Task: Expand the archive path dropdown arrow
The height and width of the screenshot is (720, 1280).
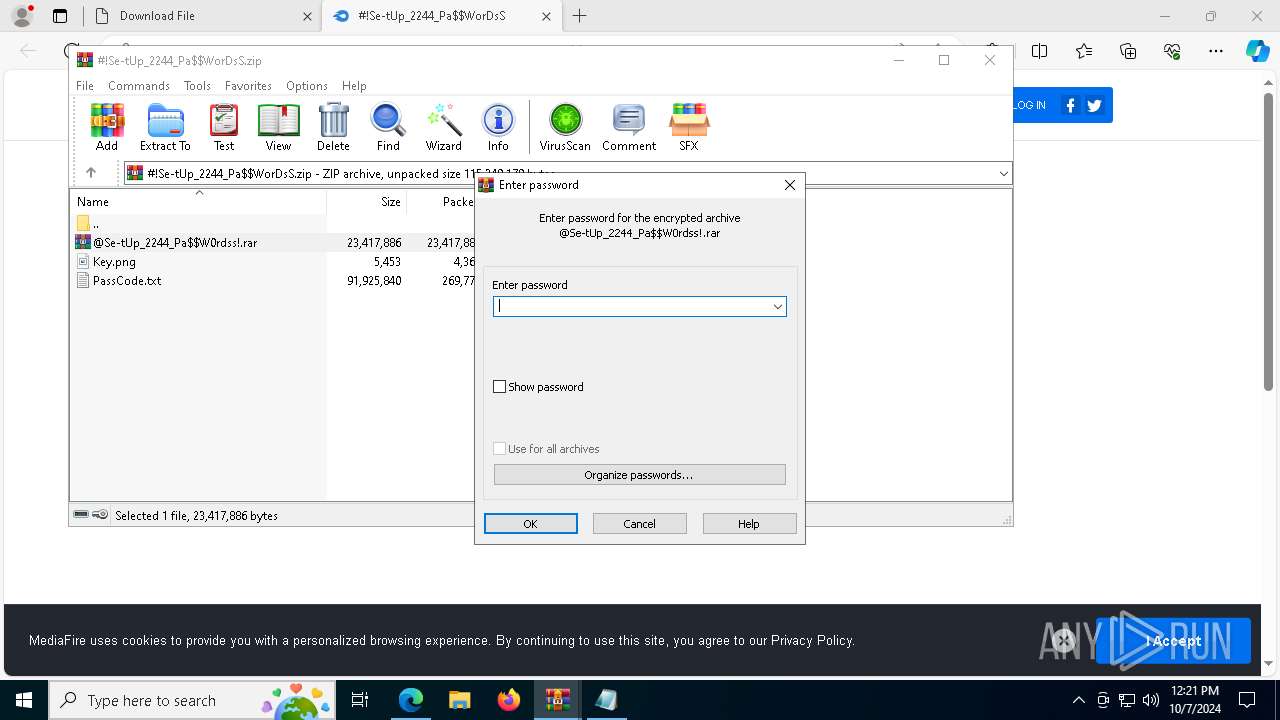Action: pyautogui.click(x=1003, y=173)
